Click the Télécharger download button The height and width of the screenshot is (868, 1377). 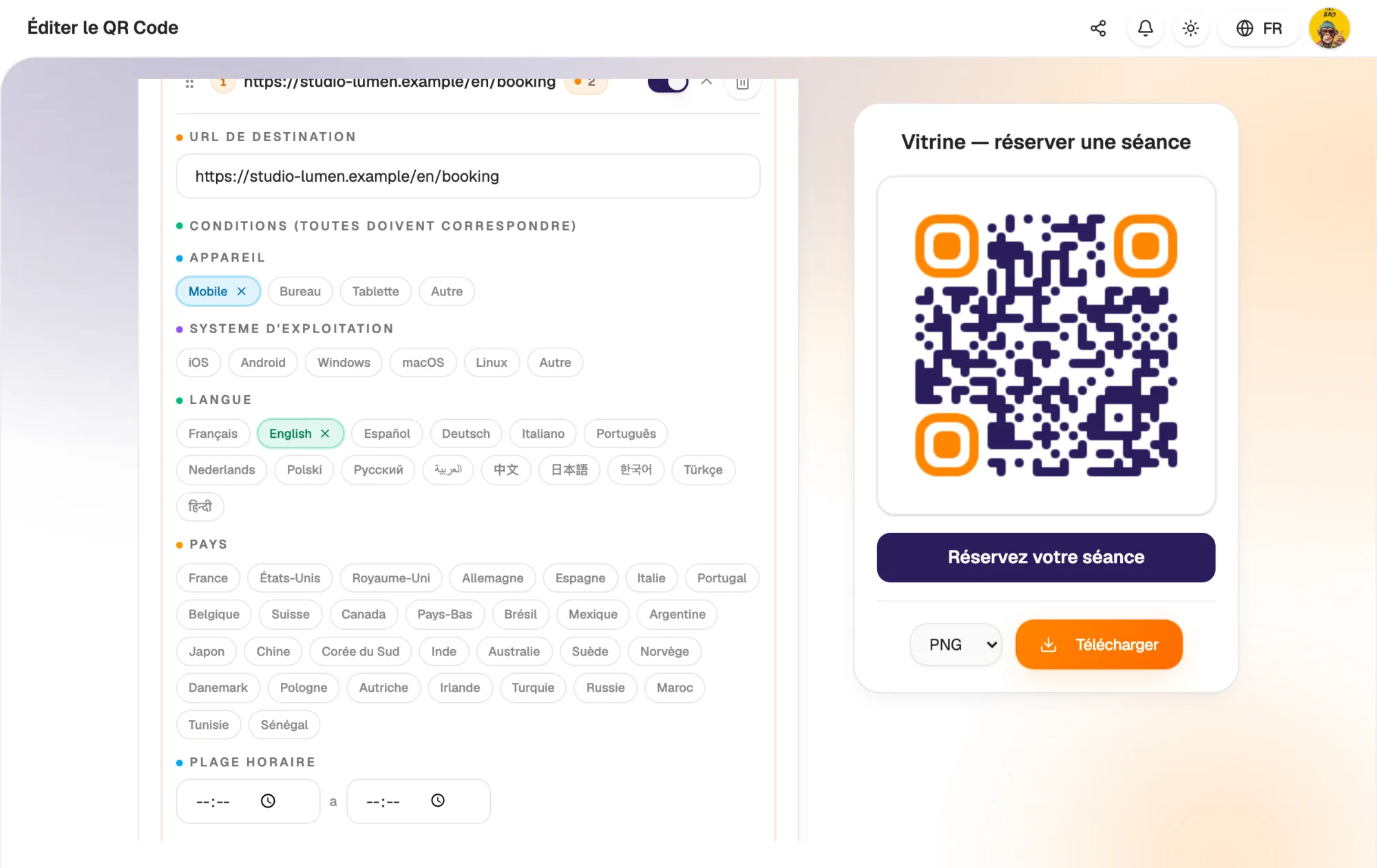[x=1099, y=644]
